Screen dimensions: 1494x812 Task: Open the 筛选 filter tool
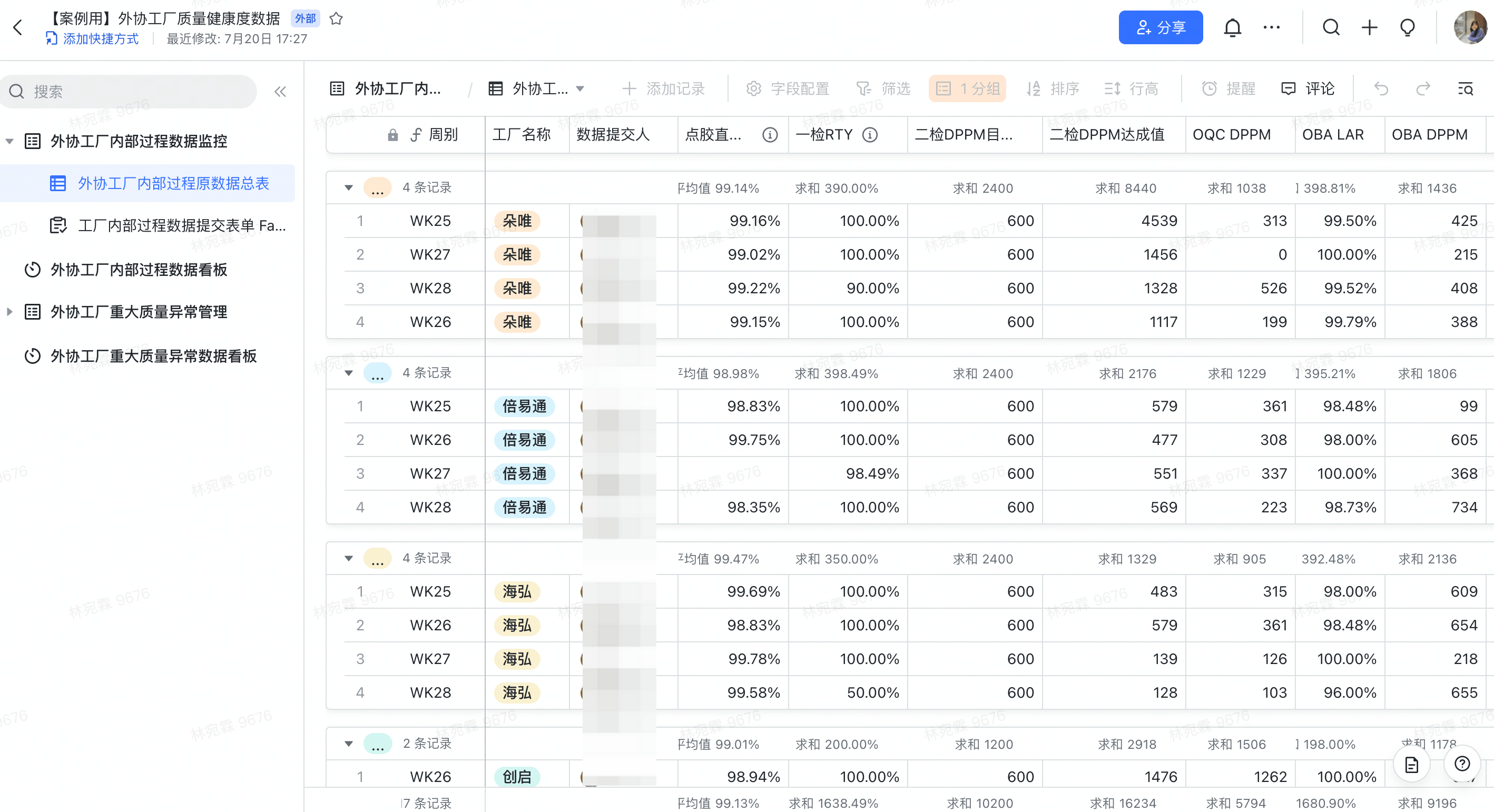(883, 88)
